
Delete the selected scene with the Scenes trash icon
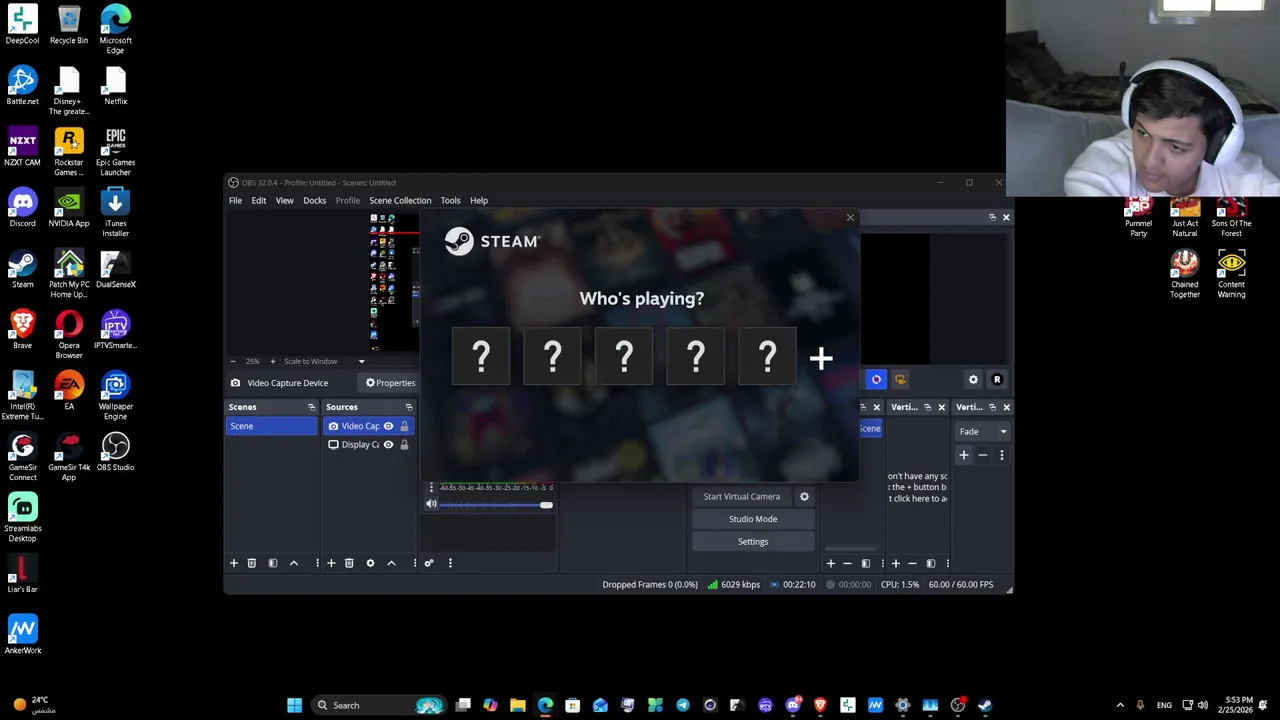252,563
